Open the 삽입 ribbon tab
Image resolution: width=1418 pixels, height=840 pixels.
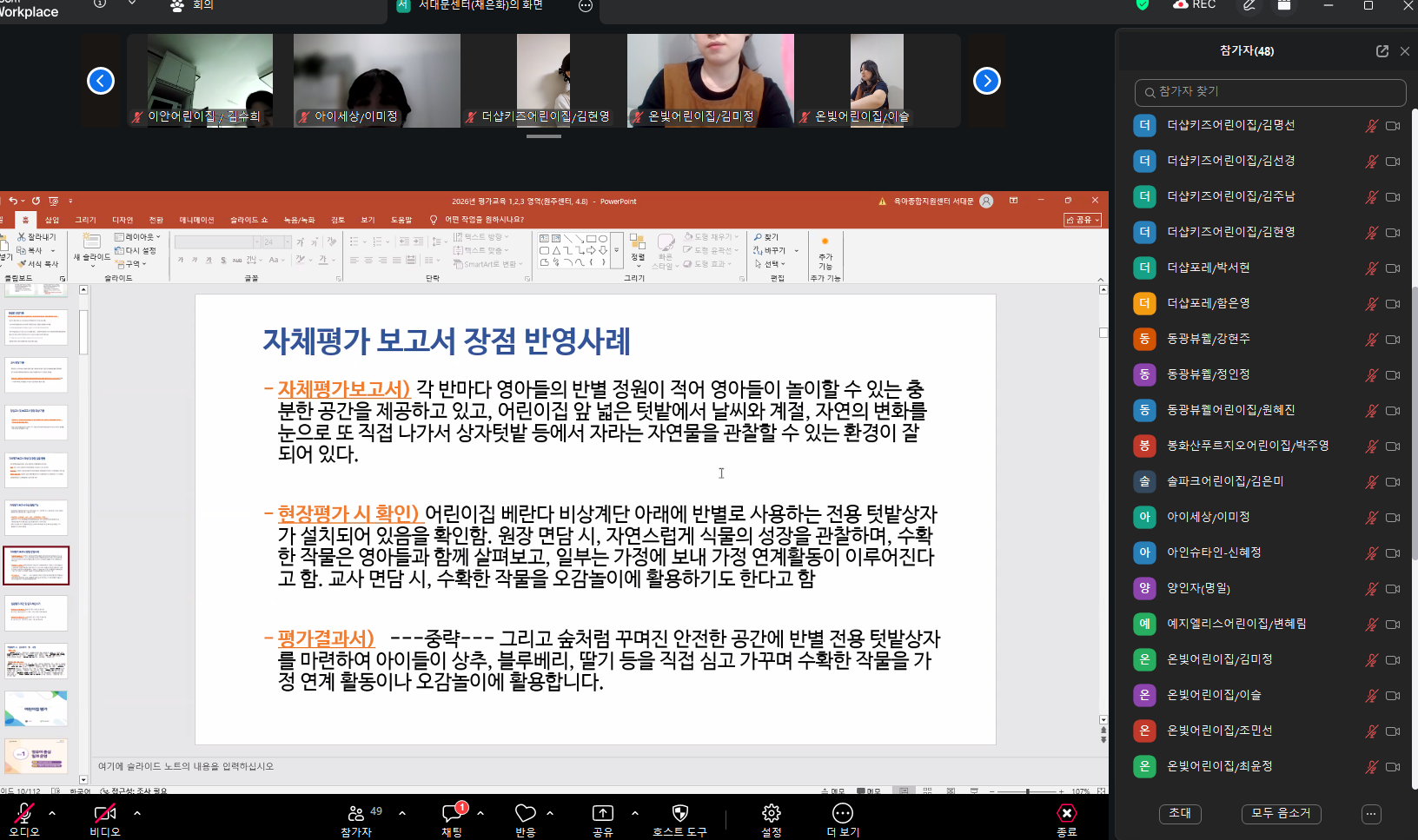52,220
